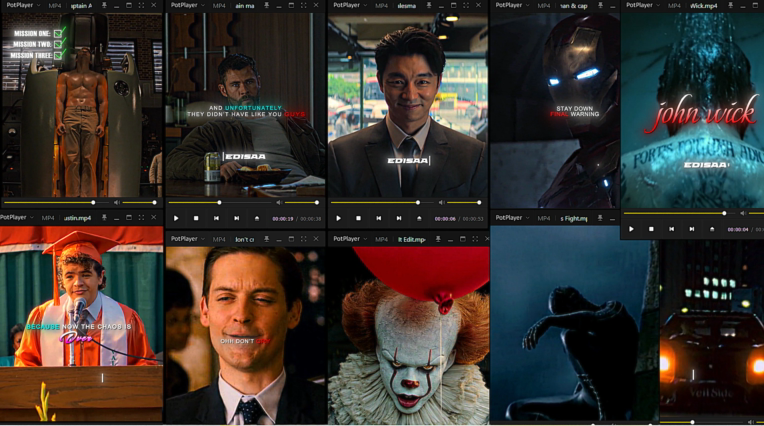Stop playback in the Wick.mp4 window

[x=651, y=229]
